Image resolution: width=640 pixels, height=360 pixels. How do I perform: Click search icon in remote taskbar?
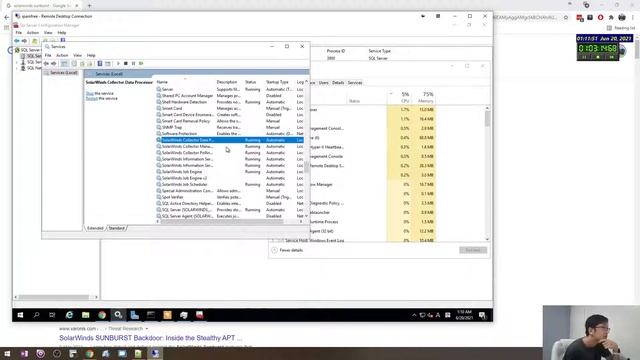coord(36,315)
